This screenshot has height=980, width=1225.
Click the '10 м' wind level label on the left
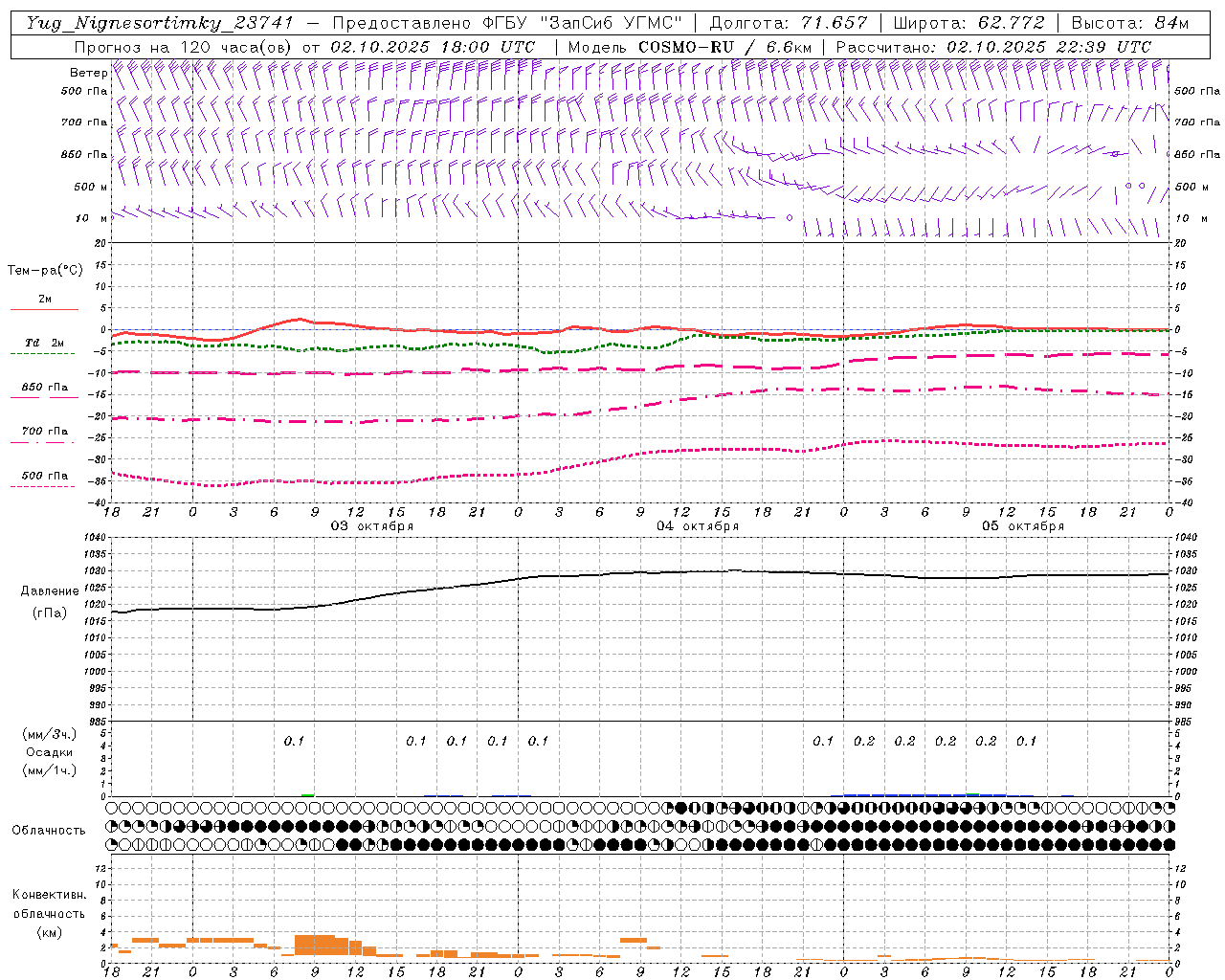(91, 218)
